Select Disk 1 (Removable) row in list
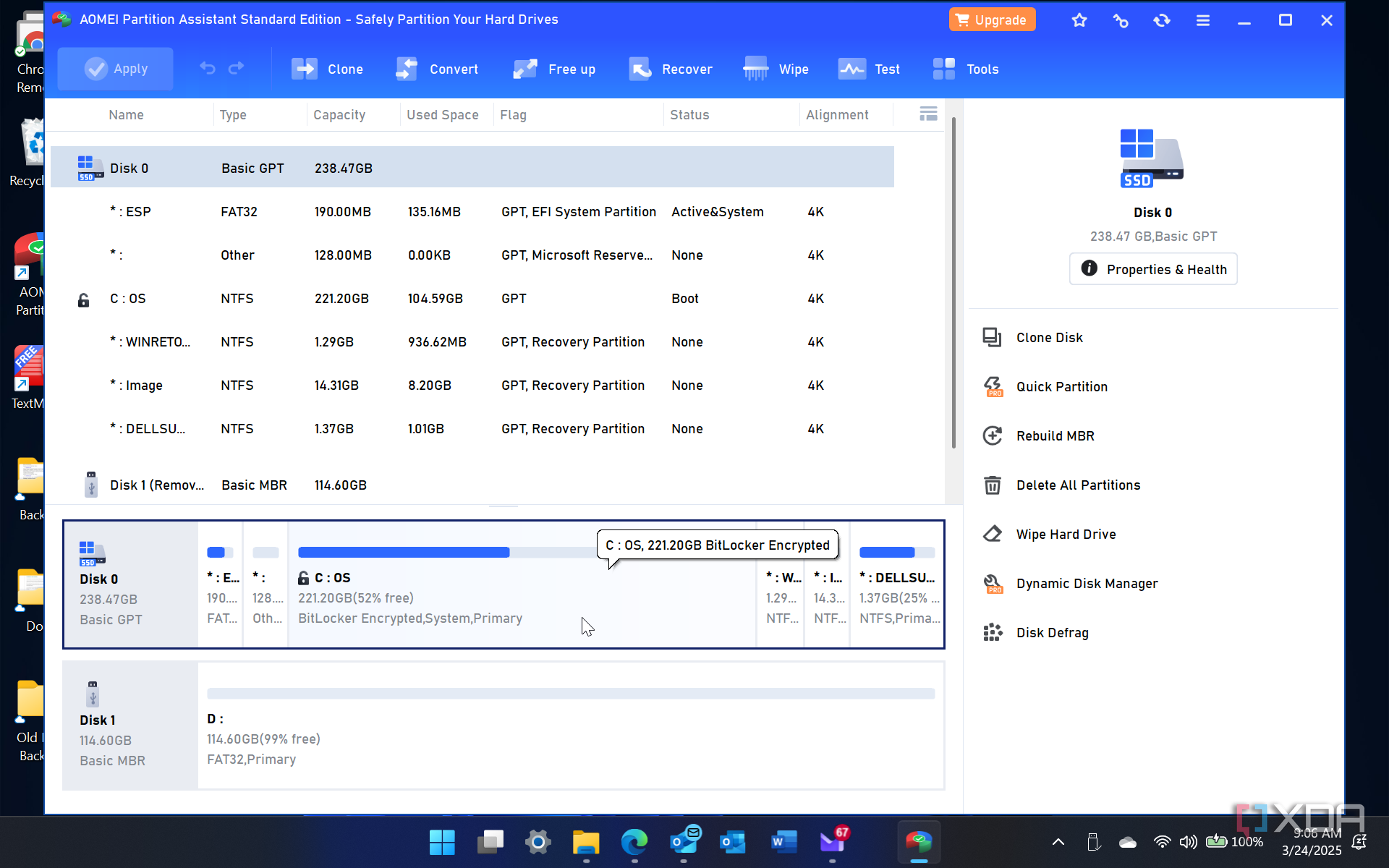1389x868 pixels. pyautogui.click(x=472, y=485)
